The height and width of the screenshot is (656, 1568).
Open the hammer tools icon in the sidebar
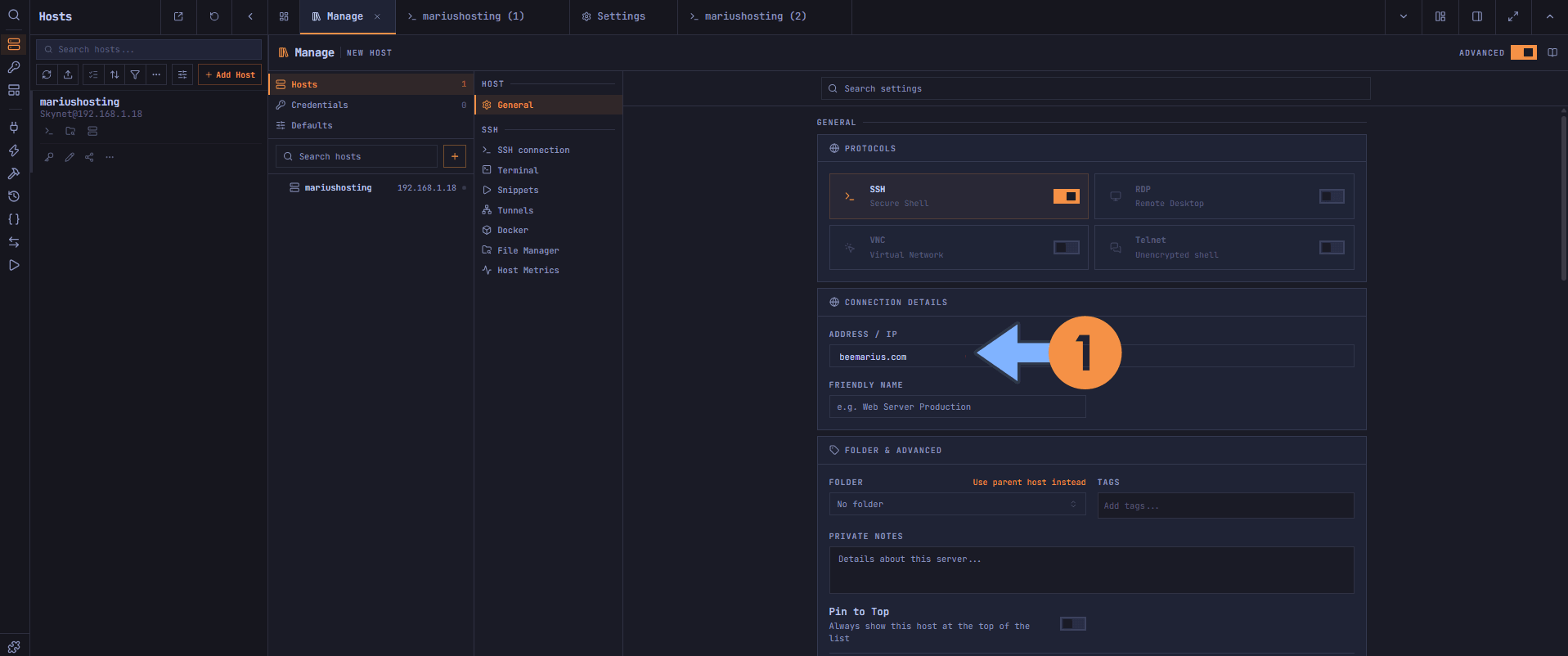click(x=14, y=173)
